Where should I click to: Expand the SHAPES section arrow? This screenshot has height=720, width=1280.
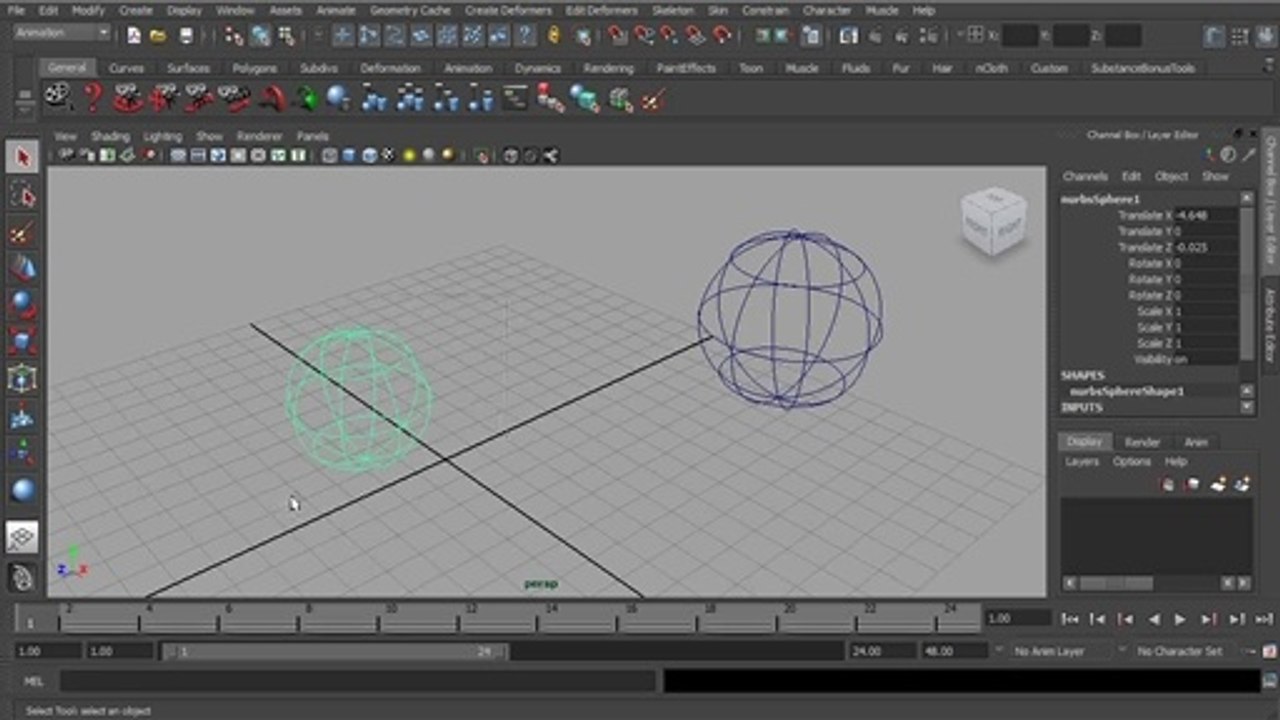[x=1247, y=391]
